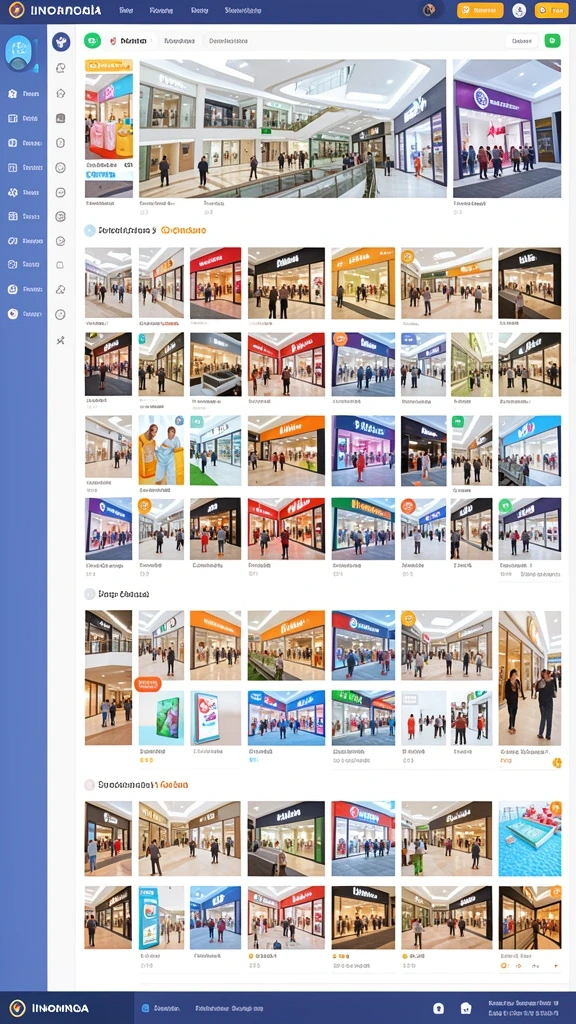Click the white outlined button near the top-right green button
Image resolution: width=576 pixels, height=1024 pixels.
point(522,41)
